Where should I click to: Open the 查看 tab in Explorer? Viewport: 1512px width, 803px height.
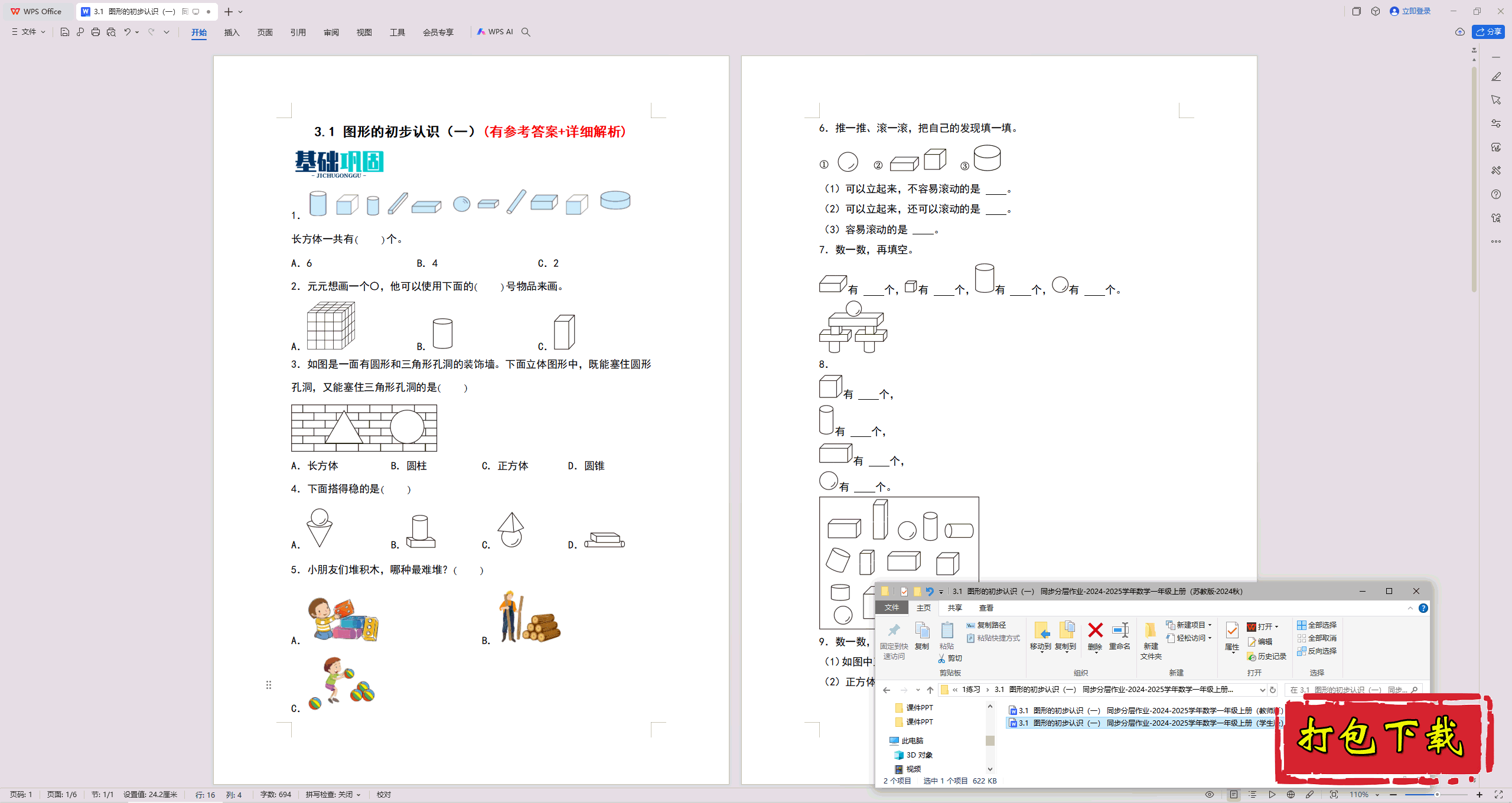tap(986, 608)
